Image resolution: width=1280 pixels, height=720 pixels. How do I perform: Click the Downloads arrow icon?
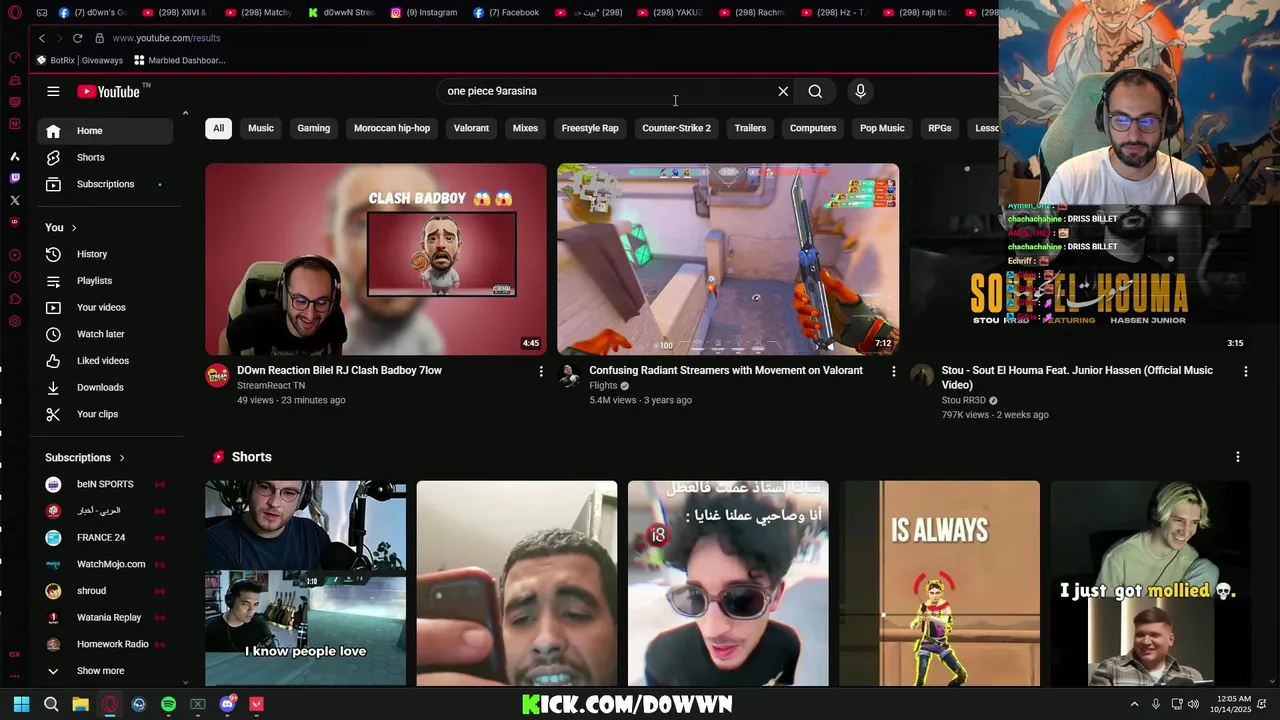coord(53,387)
